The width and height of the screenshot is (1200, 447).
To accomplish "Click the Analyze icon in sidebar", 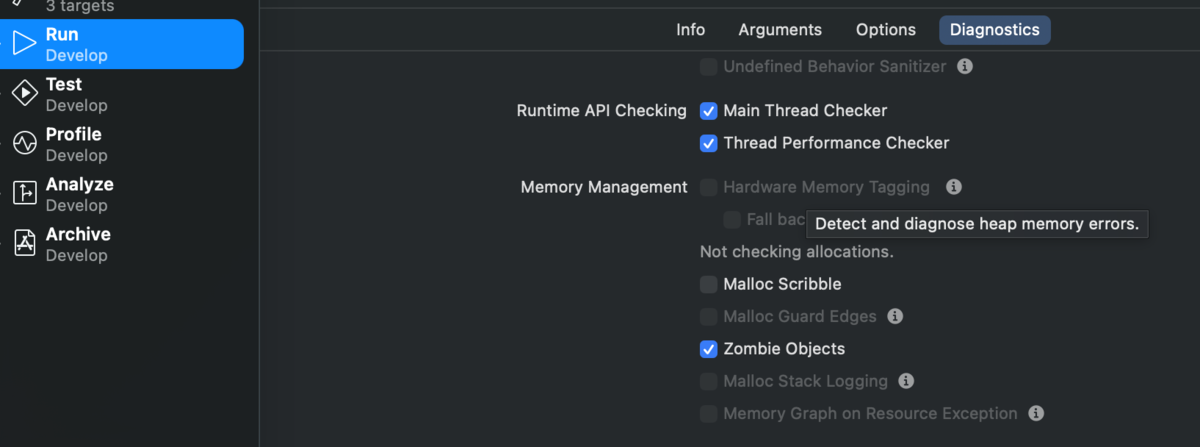I will [x=24, y=194].
